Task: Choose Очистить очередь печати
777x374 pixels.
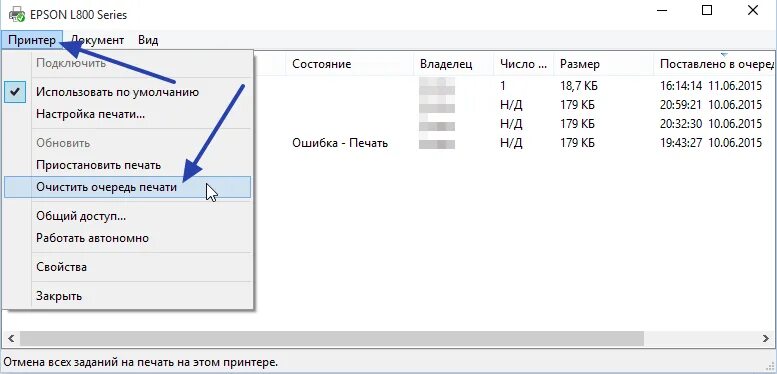Action: (x=128, y=187)
